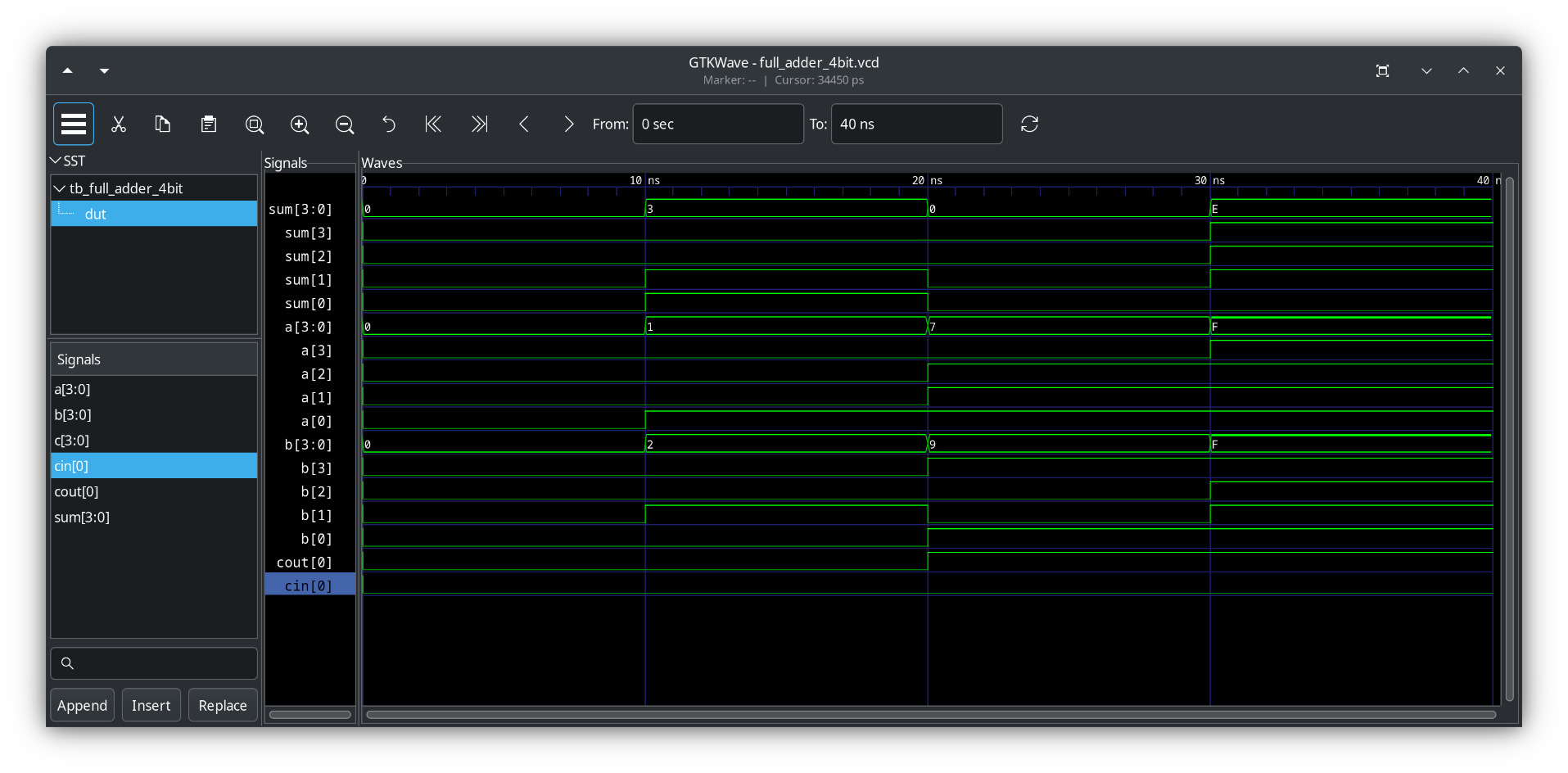Click the titlebar down triangle icon
Viewport: 1568px width, 773px height.
coord(104,70)
